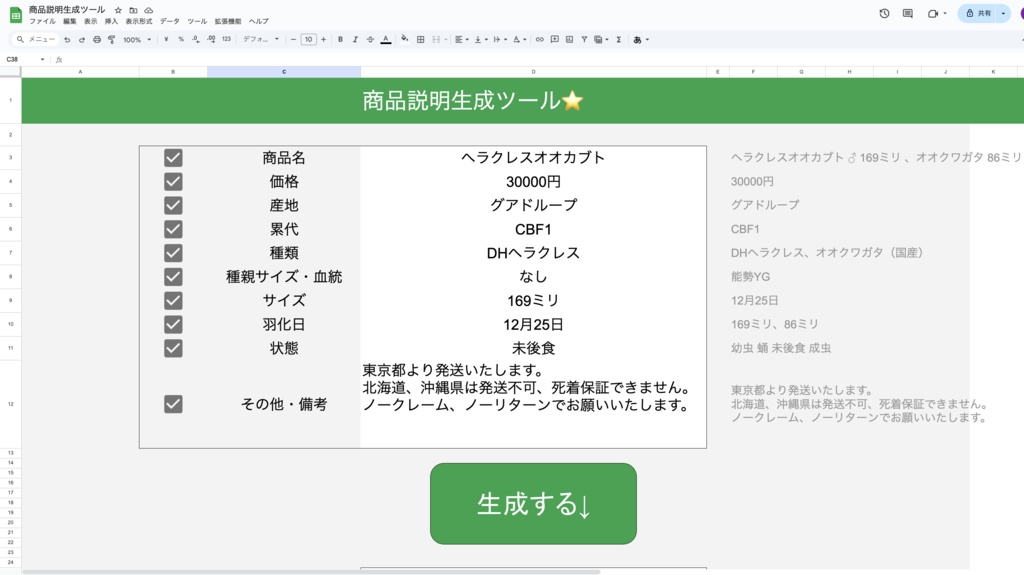Apply yen currency format
The height and width of the screenshot is (575, 1024).
coord(166,39)
